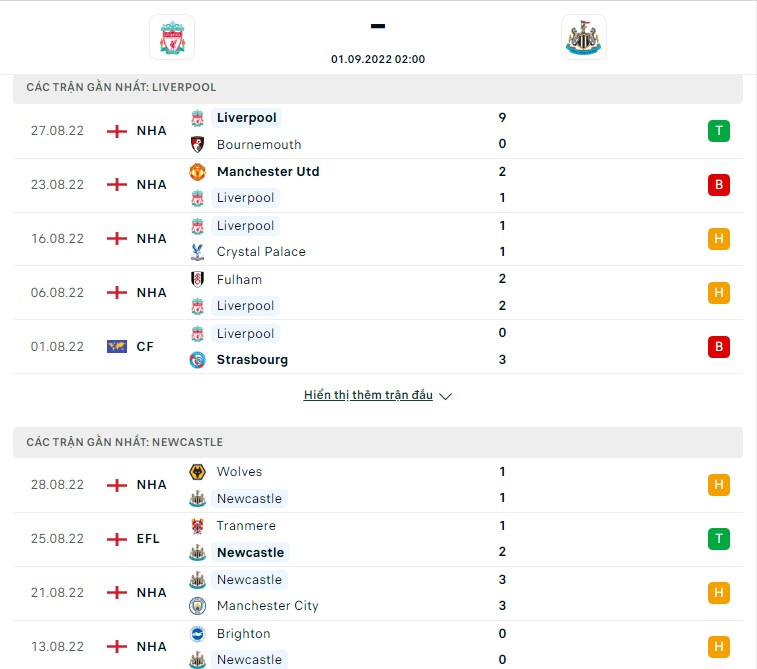Open the 21.08.22 Newcastle vs Manchester City row
This screenshot has height=669, width=757.
click(378, 593)
